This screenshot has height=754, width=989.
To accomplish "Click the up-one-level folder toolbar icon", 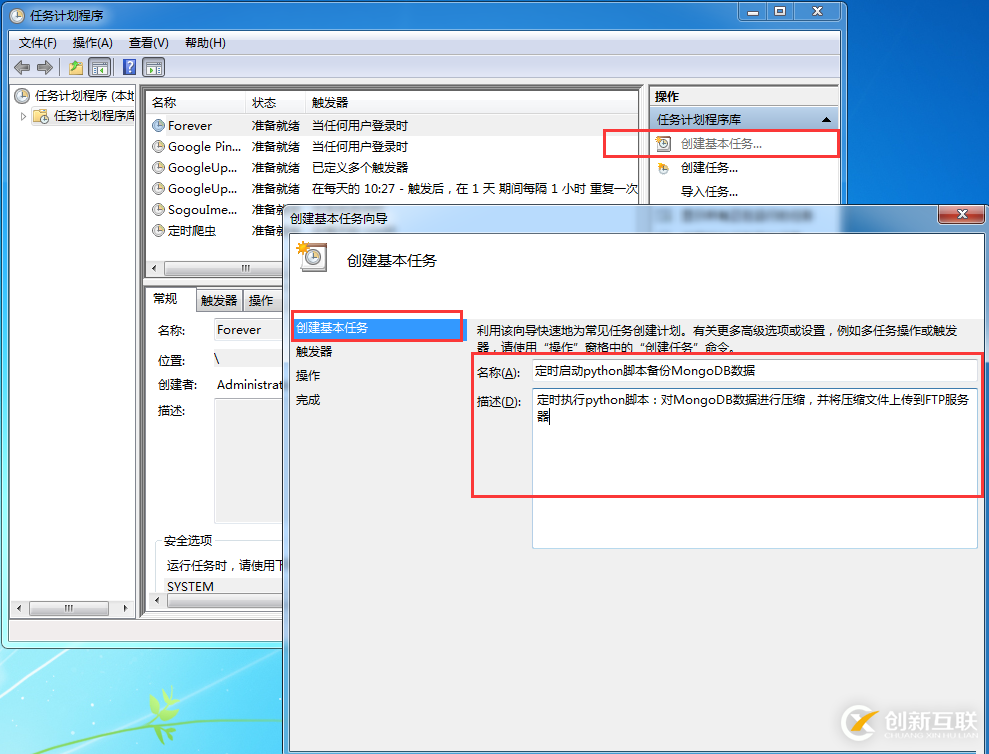I will (76, 67).
